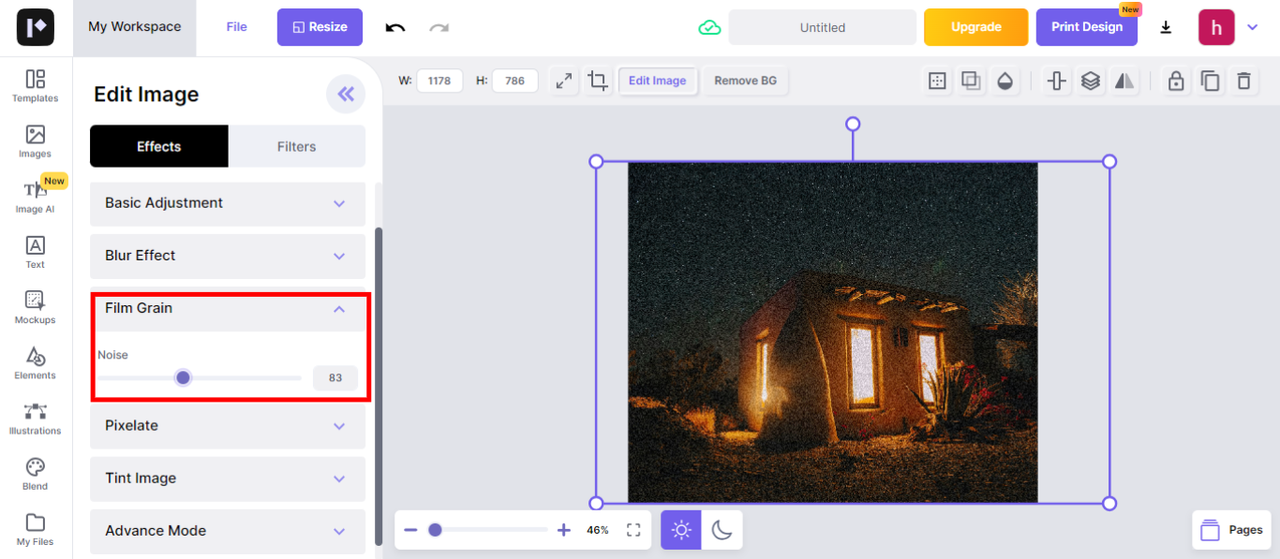Open the opacity droplet control

point(1005,81)
